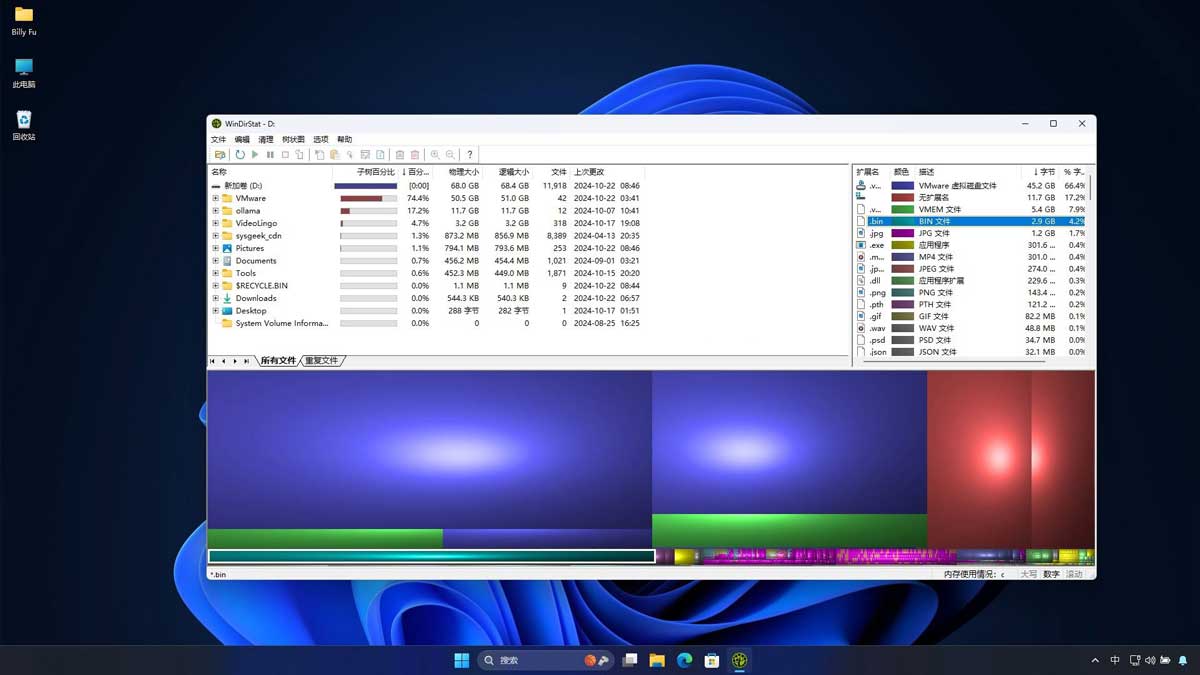Click the teal highlighted treemap block
This screenshot has height=675, width=1200.
tap(431, 556)
